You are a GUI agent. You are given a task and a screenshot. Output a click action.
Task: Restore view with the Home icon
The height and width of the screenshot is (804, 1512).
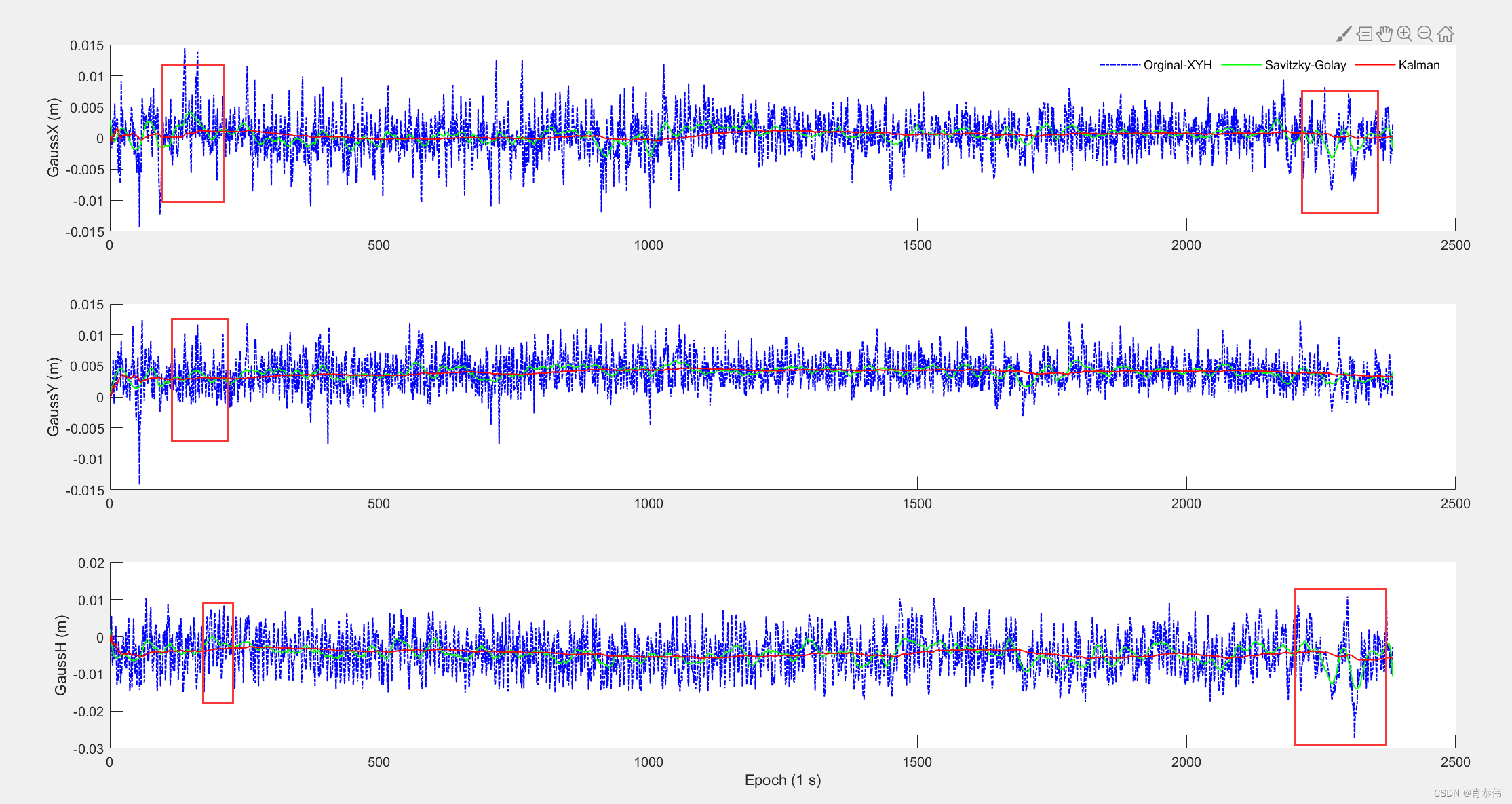tap(1446, 34)
